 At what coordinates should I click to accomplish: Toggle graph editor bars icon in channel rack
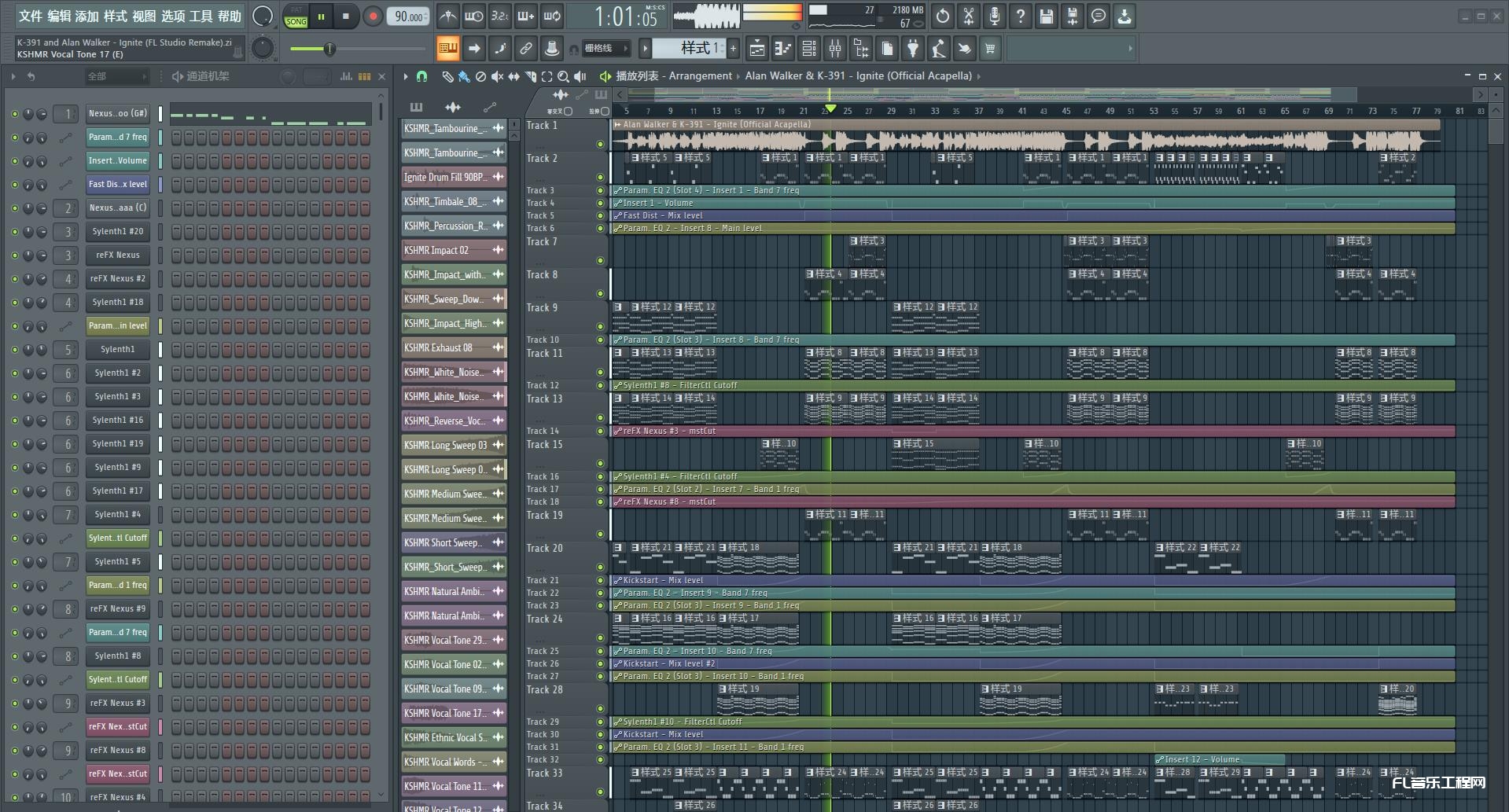(x=346, y=76)
